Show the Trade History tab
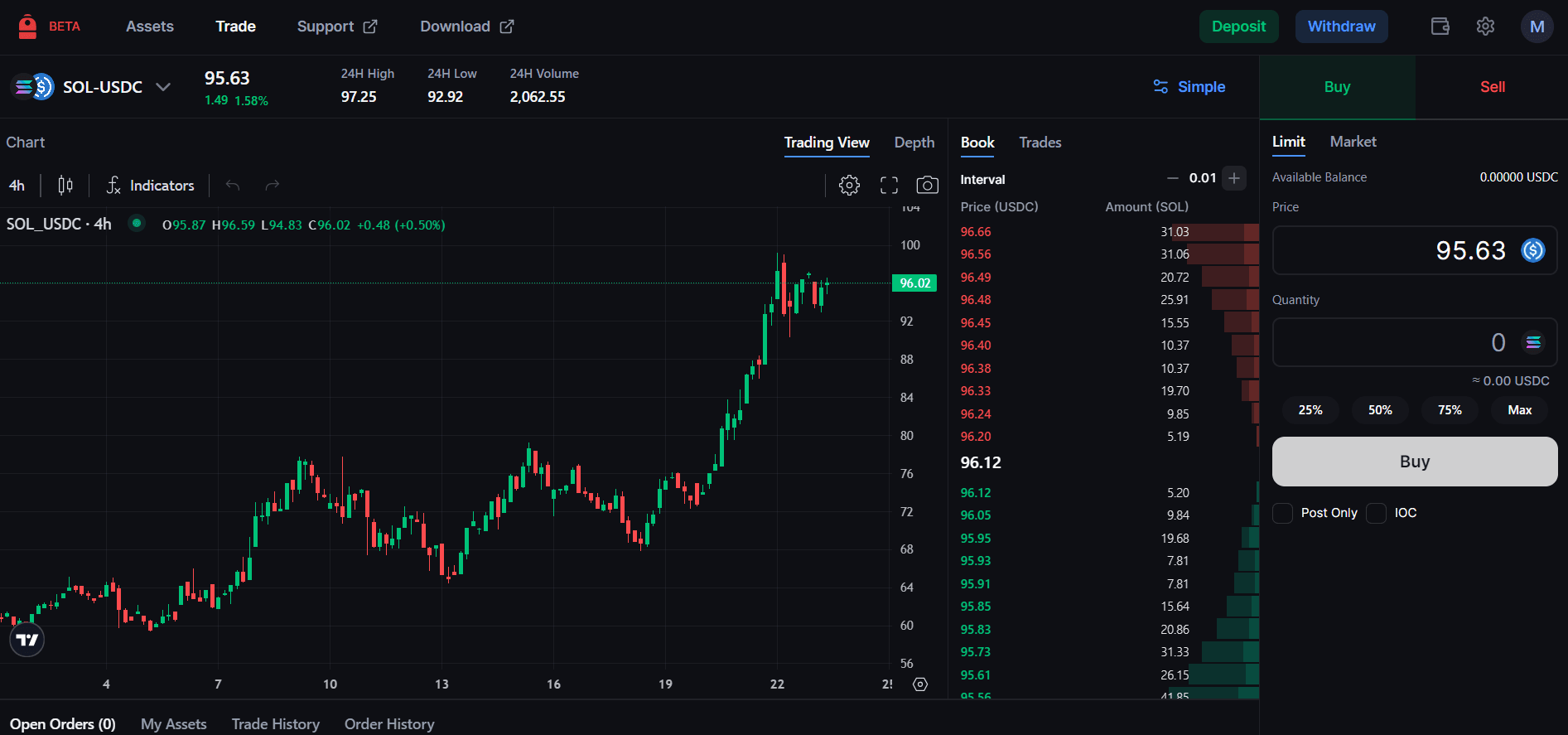This screenshot has height=735, width=1568. coord(276,724)
